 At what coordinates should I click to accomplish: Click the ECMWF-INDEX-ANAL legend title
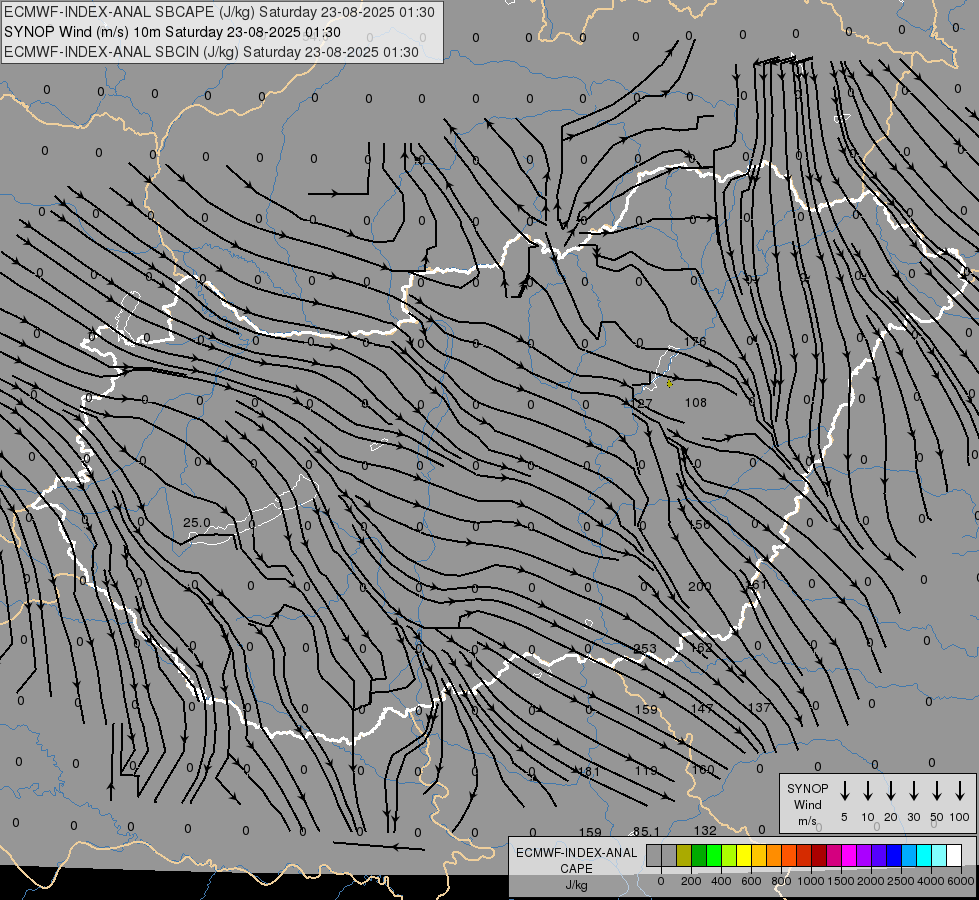pos(576,853)
